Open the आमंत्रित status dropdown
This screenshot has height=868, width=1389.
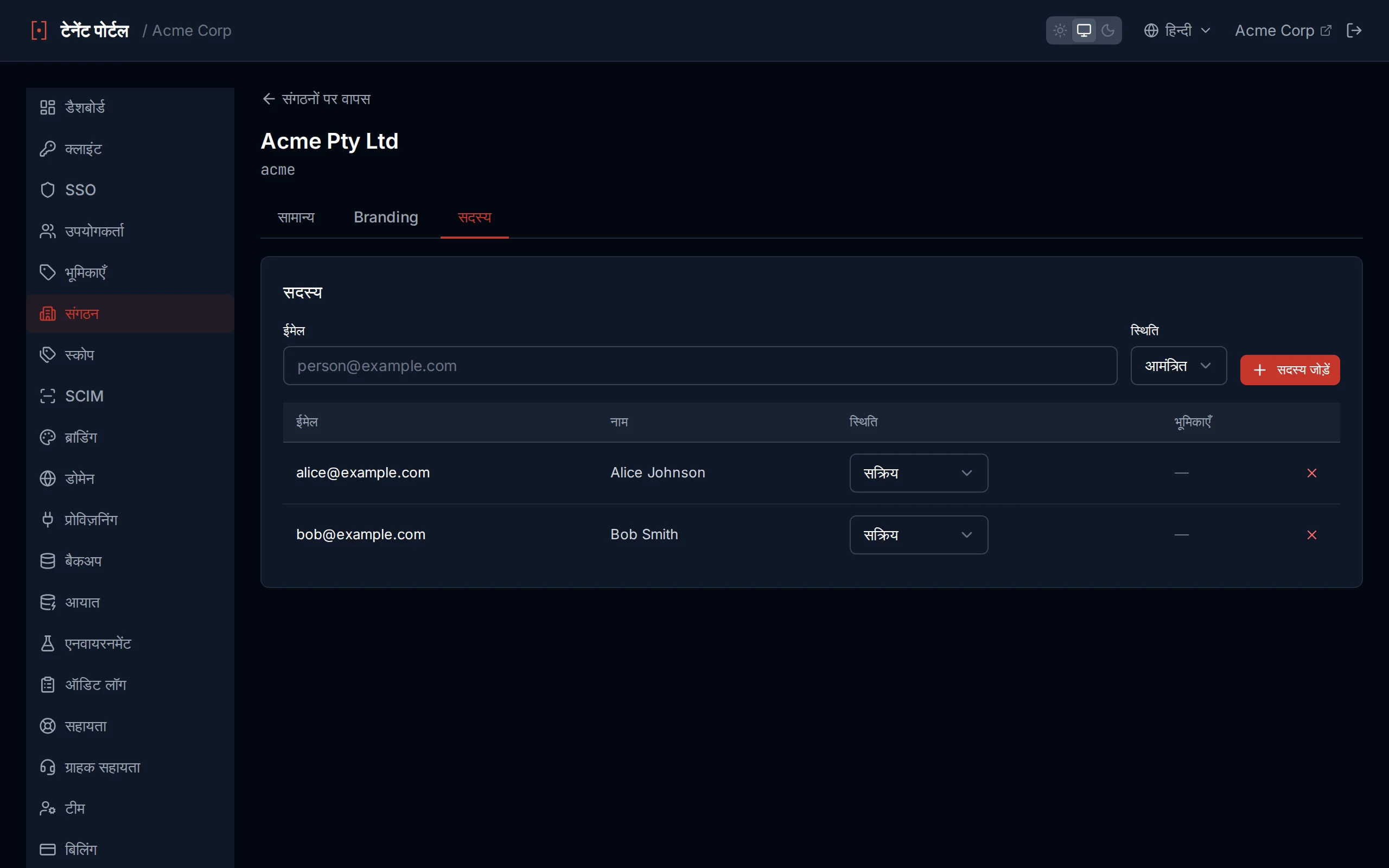1178,366
